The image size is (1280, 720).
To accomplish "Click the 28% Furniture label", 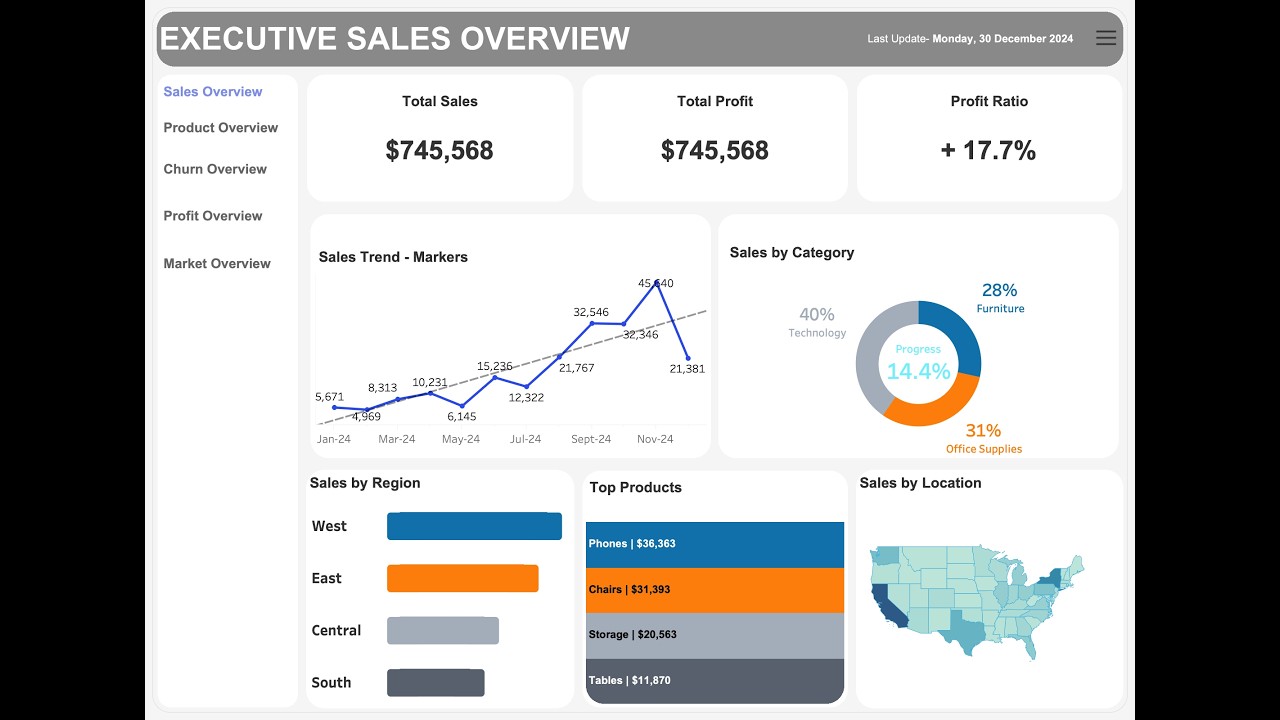I will pos(1000,298).
